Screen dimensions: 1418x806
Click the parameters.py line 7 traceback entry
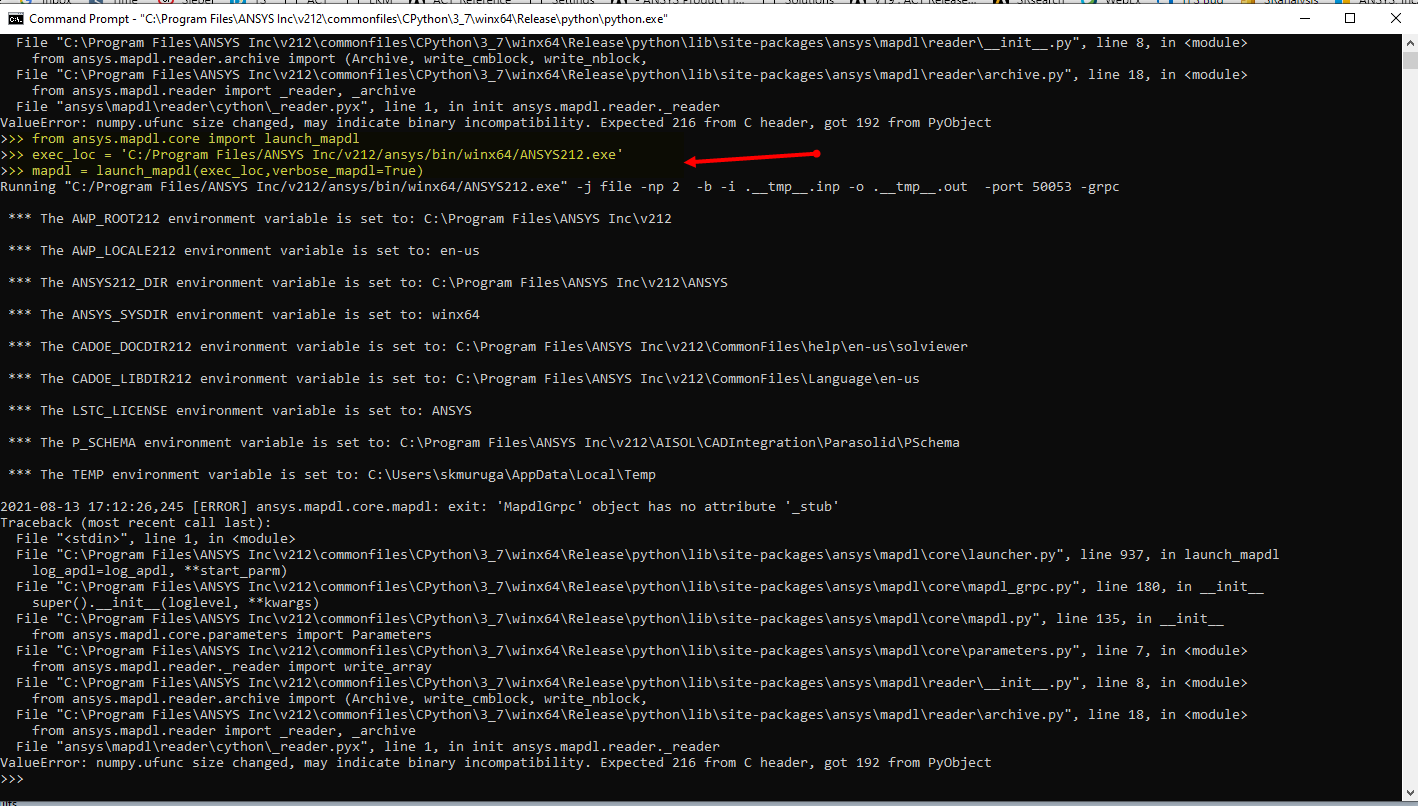(x=632, y=651)
